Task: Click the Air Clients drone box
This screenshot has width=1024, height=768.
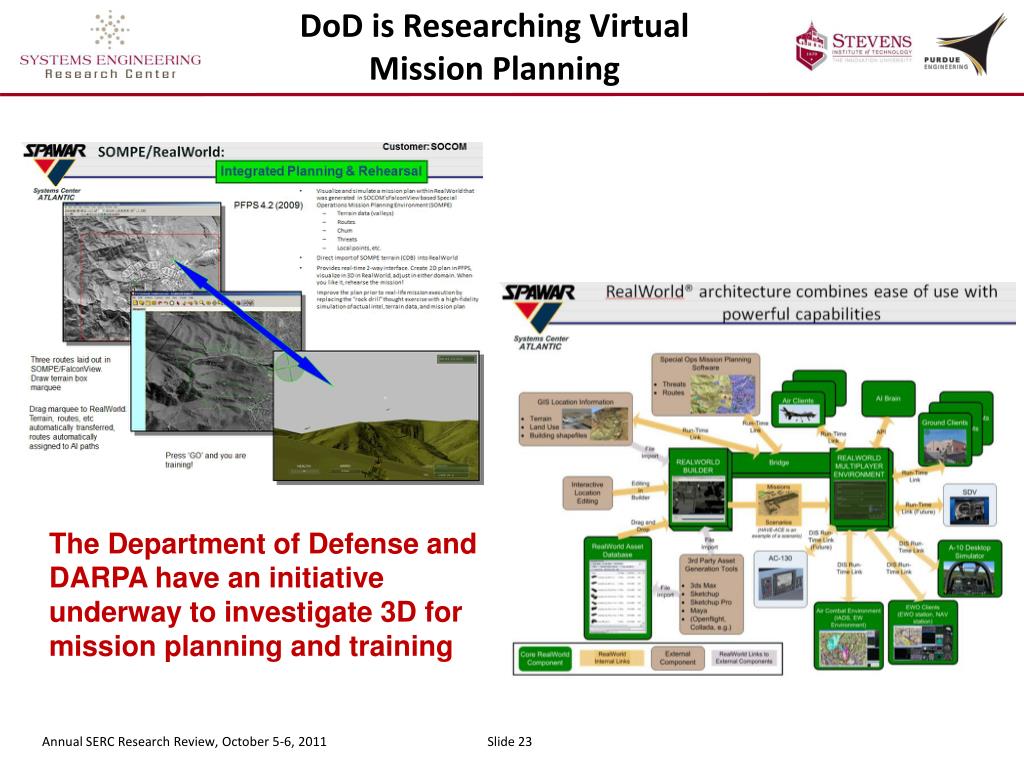Action: click(798, 409)
